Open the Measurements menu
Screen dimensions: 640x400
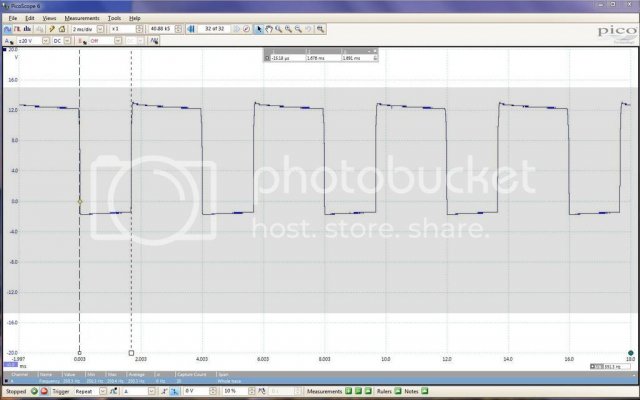point(82,18)
